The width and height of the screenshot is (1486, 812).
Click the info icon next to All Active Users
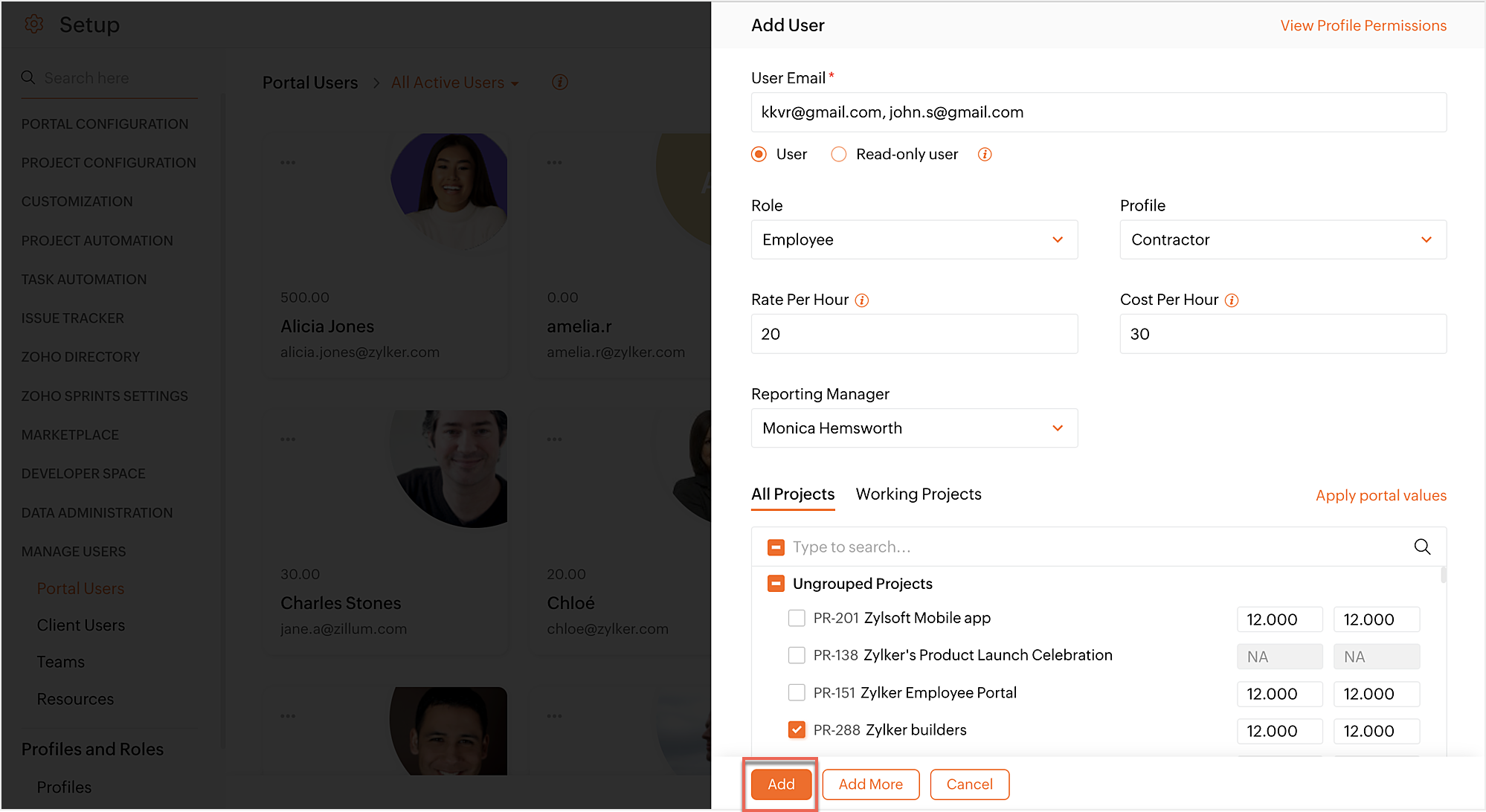point(560,83)
